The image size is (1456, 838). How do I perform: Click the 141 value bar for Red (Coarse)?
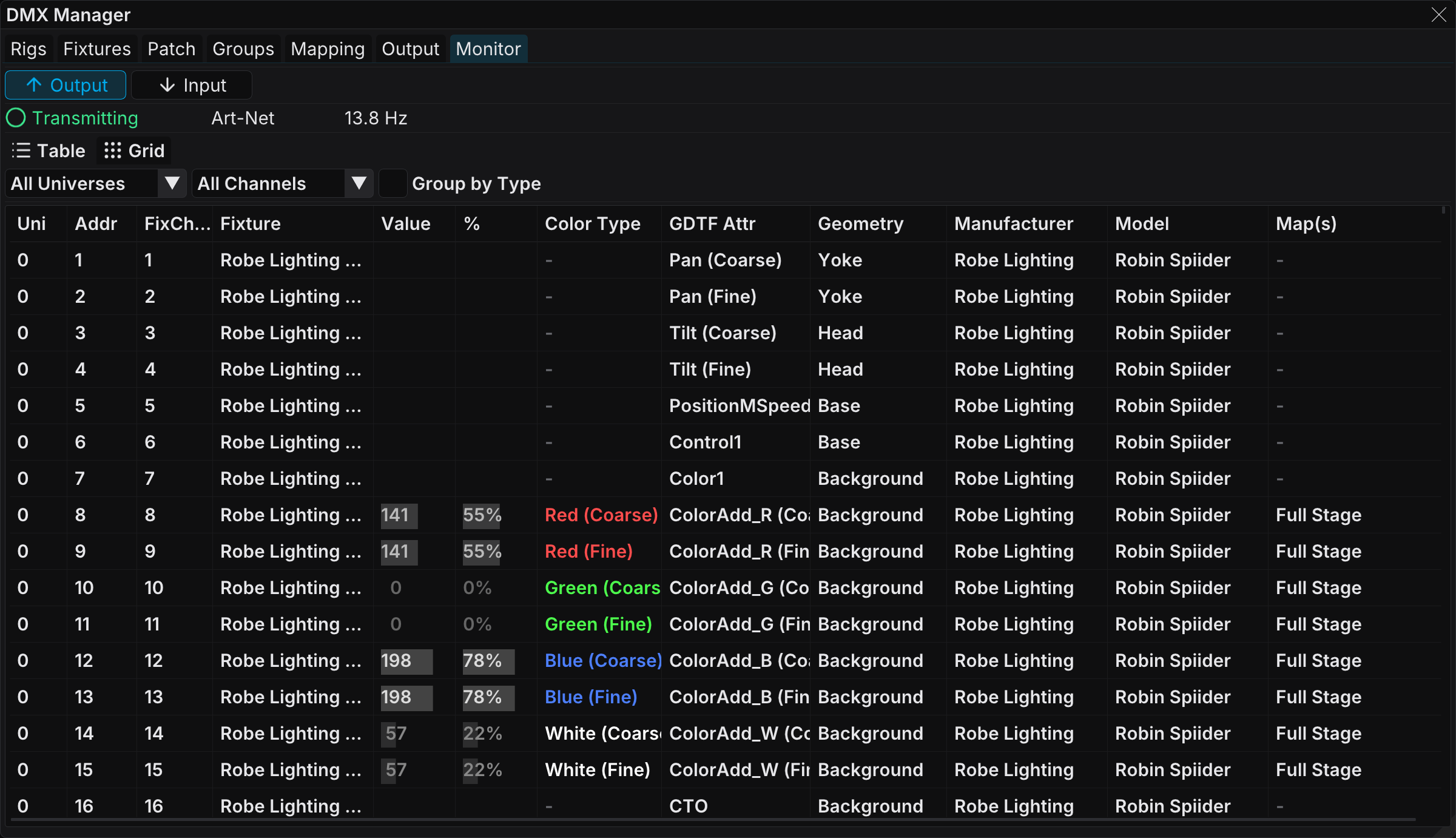pos(399,515)
